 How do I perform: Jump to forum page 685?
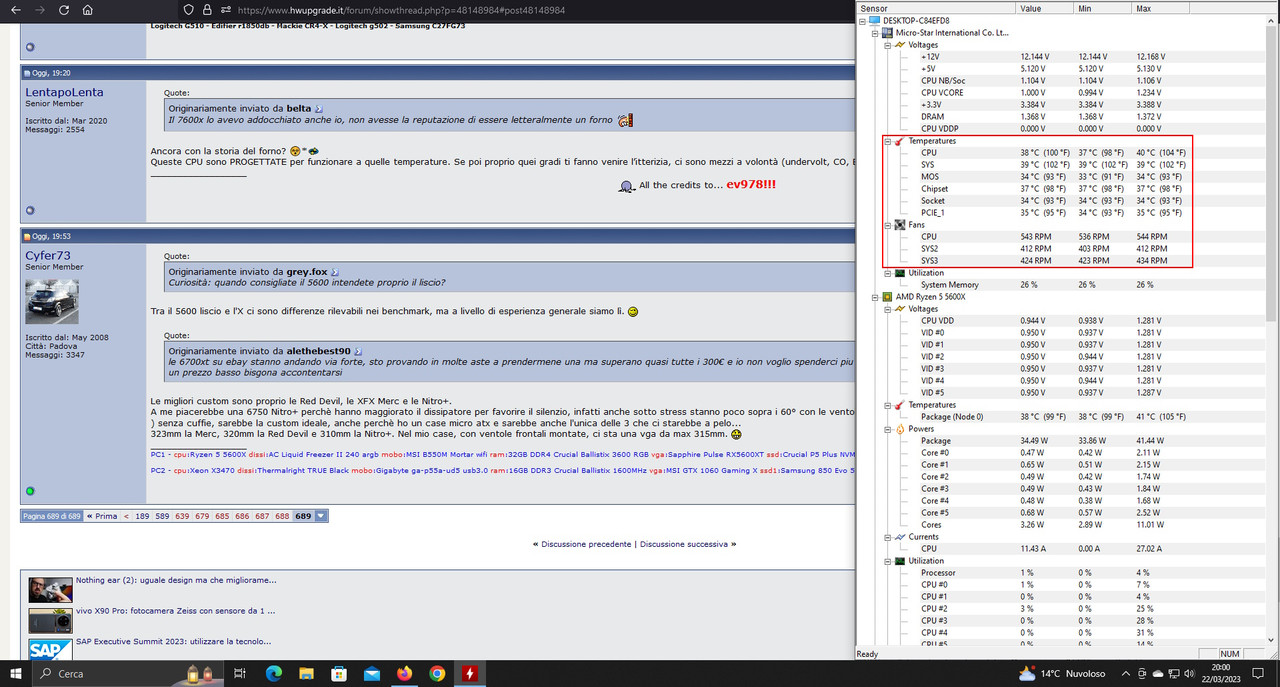coord(222,516)
